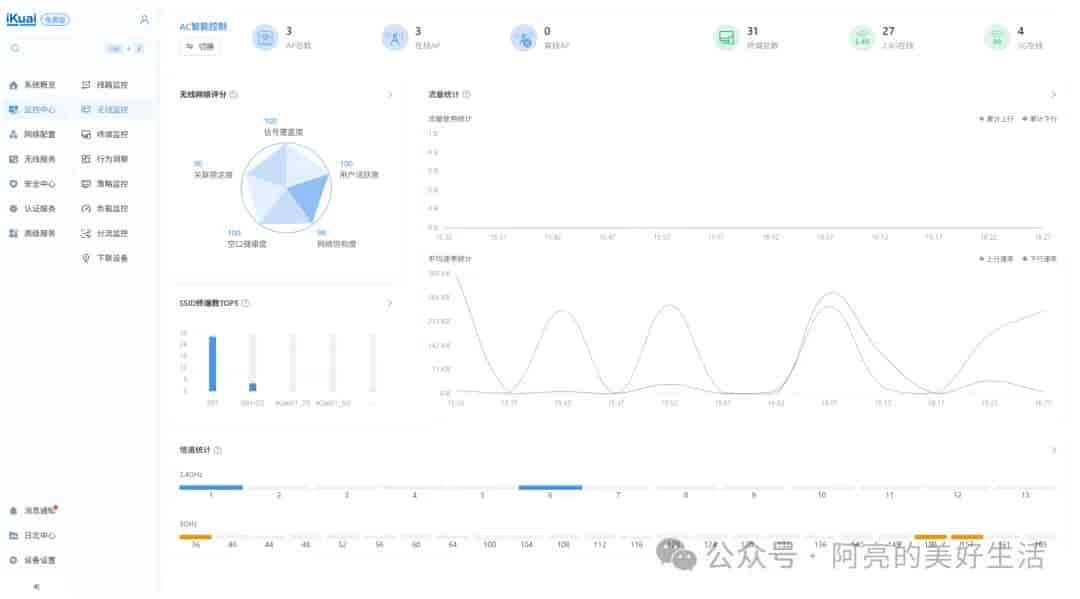Open 认证服务 in the sidebar
Viewport: 1080px width, 599px height.
[33, 209]
